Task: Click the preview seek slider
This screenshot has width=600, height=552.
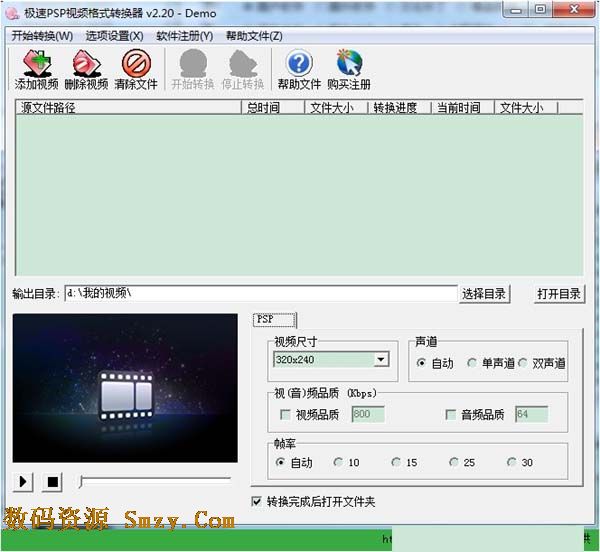Action: pyautogui.click(x=155, y=481)
